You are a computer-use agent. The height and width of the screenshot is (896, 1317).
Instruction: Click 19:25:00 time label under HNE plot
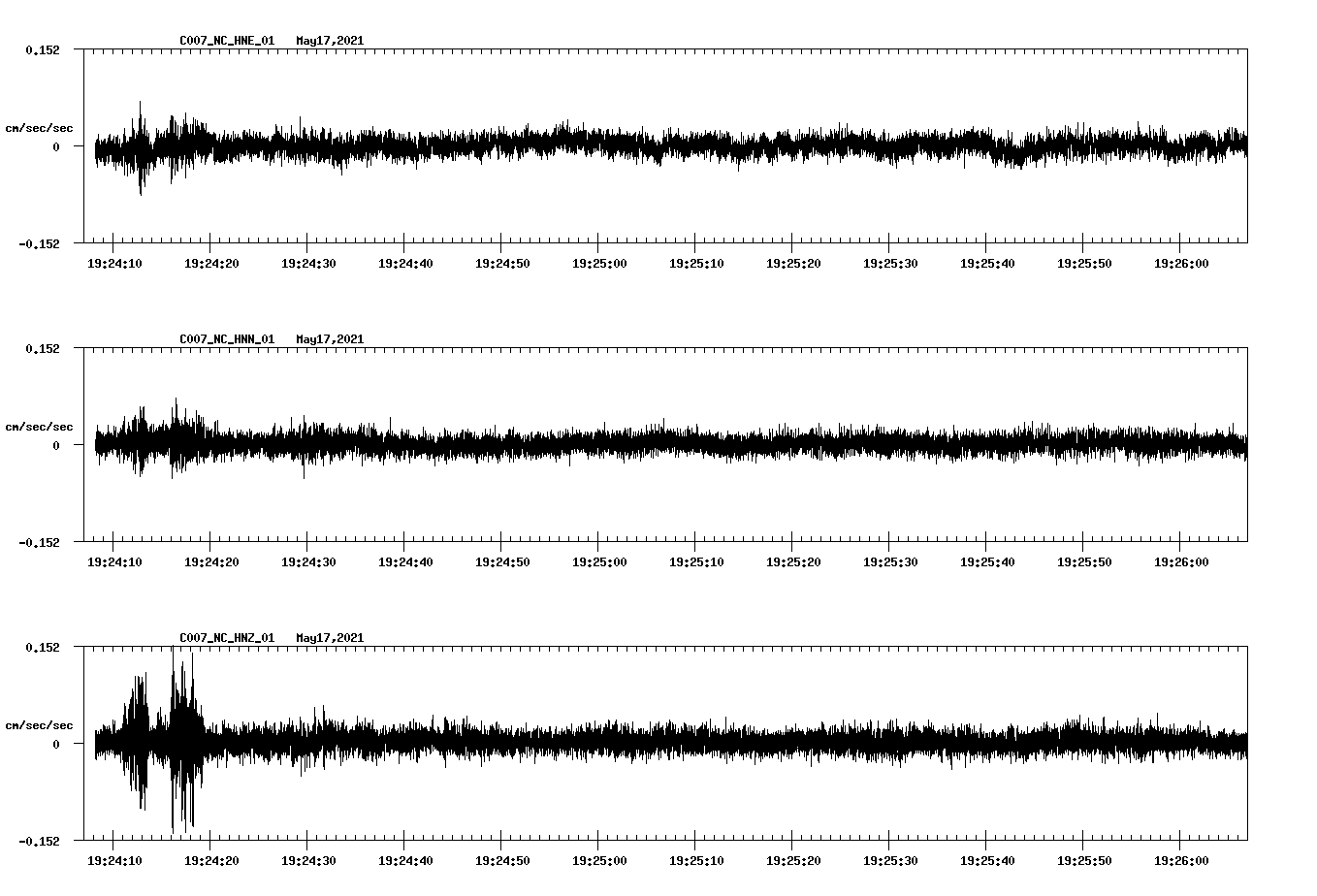point(599,263)
